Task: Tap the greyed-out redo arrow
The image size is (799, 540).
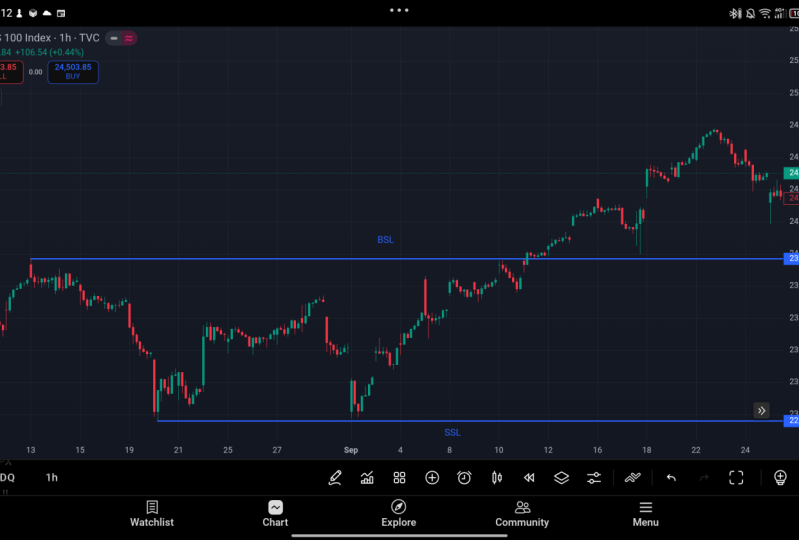Action: coord(704,477)
